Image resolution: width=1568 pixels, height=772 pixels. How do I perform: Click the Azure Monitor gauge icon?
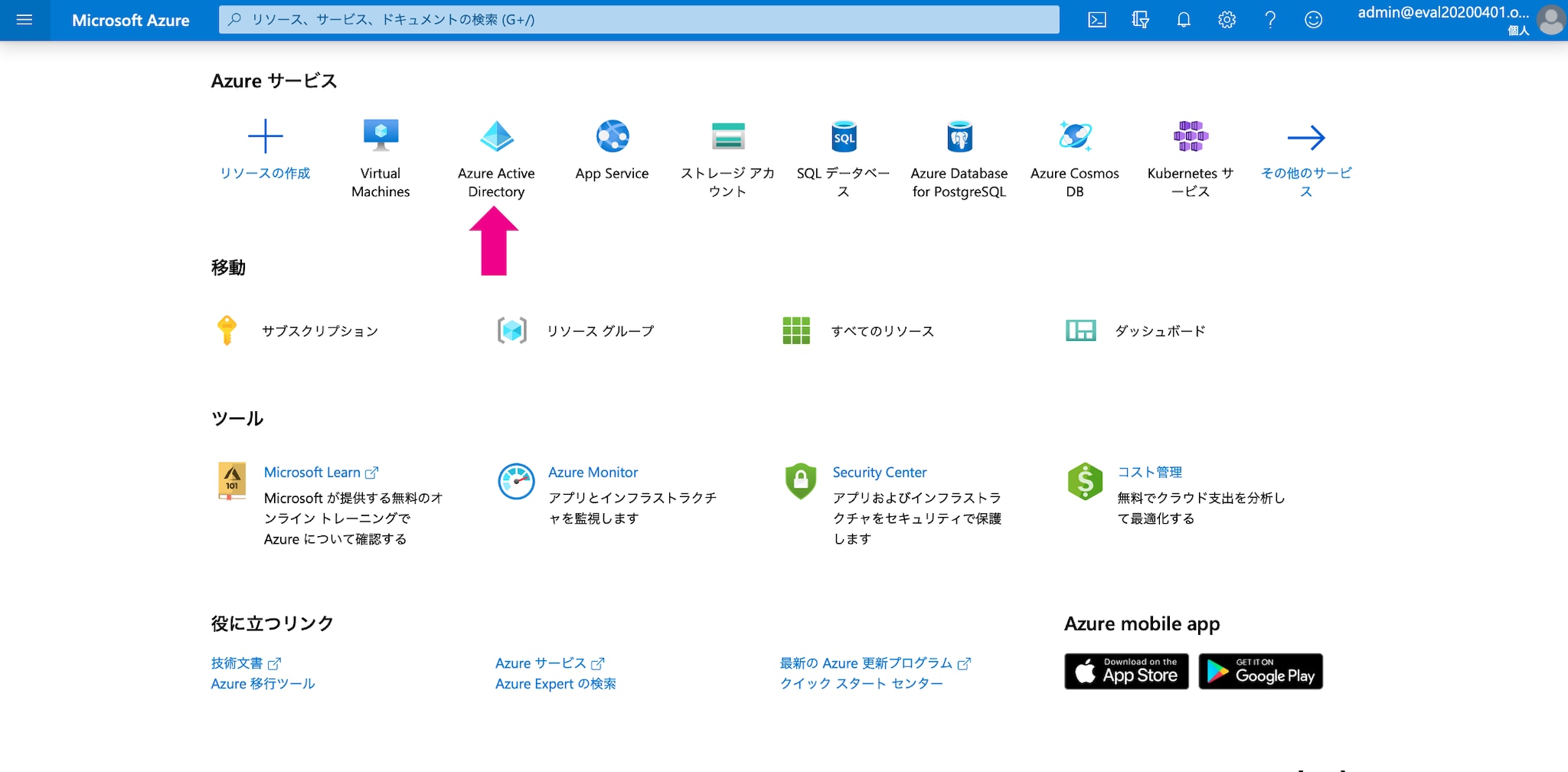(x=516, y=481)
